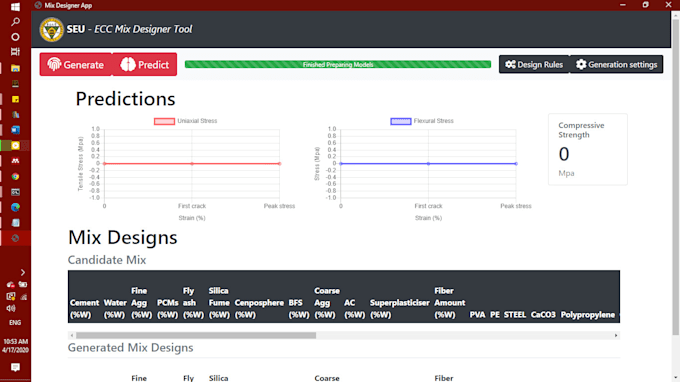Click the Fiber Amount (%W) column header
The height and width of the screenshot is (382, 680).
[x=450, y=303]
